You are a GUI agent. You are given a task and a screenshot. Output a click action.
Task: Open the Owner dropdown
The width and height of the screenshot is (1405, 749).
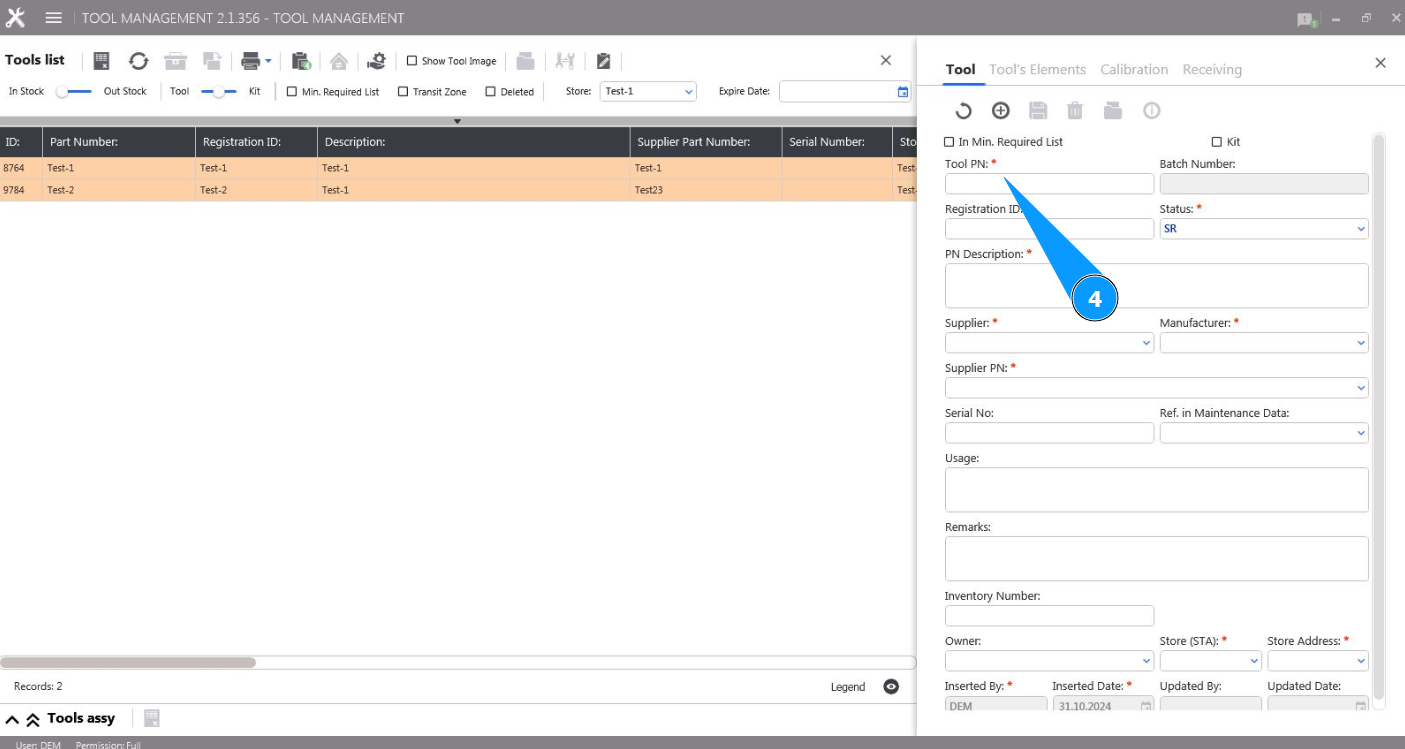1049,661
